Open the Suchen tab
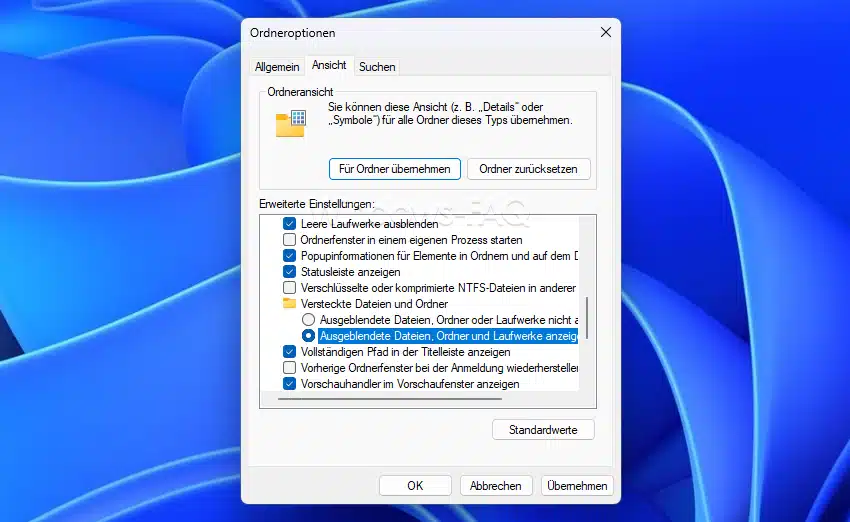Screen dimensions: 850x522 pyautogui.click(x=377, y=67)
